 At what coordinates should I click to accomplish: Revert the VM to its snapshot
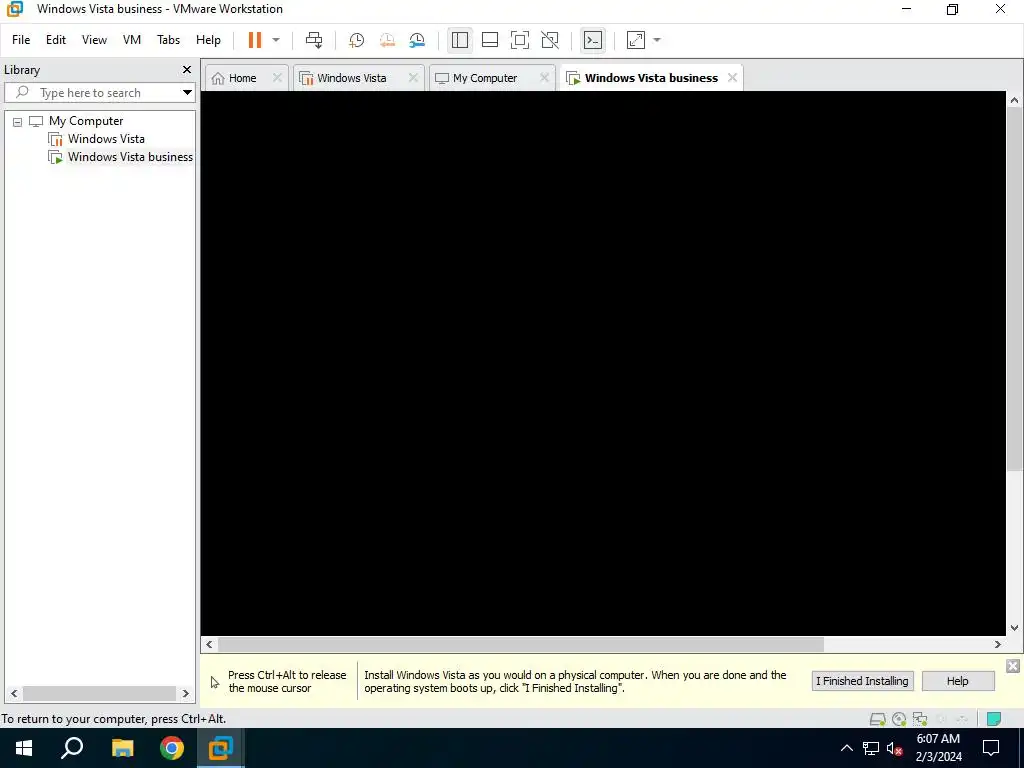[x=387, y=40]
